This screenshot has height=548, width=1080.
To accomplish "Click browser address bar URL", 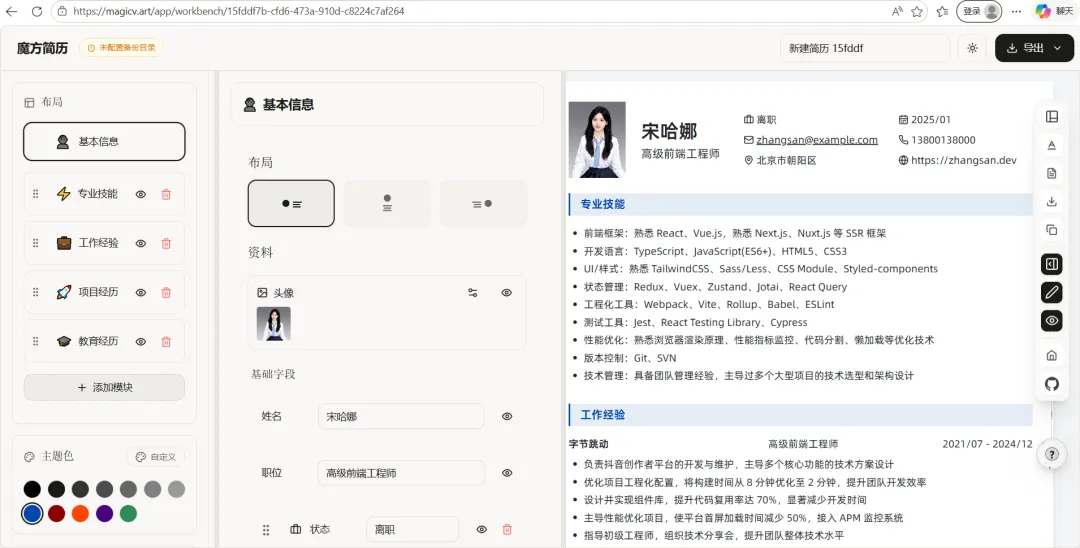I will (238, 11).
